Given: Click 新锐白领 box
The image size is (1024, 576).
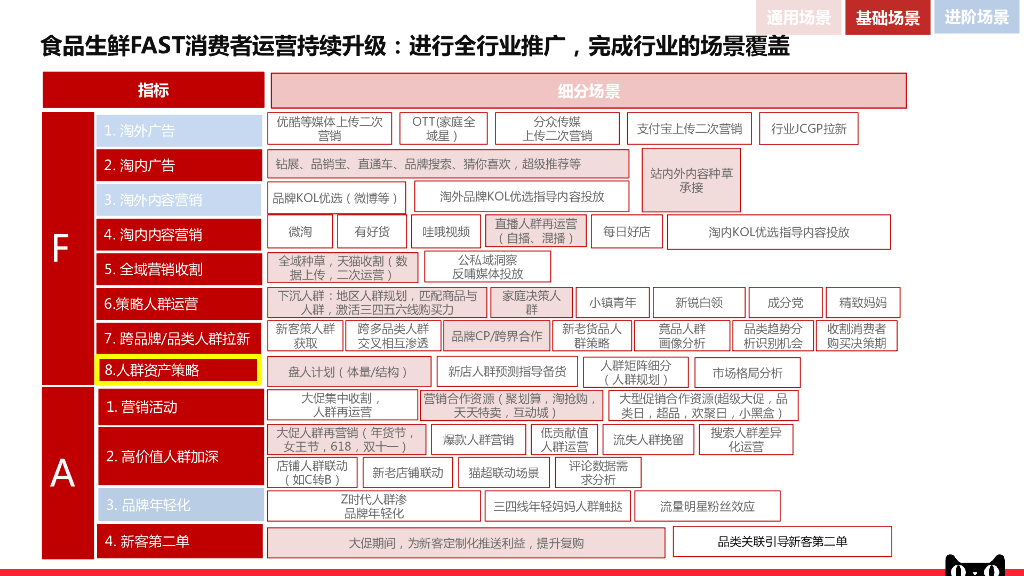Looking at the screenshot, I should point(699,302).
